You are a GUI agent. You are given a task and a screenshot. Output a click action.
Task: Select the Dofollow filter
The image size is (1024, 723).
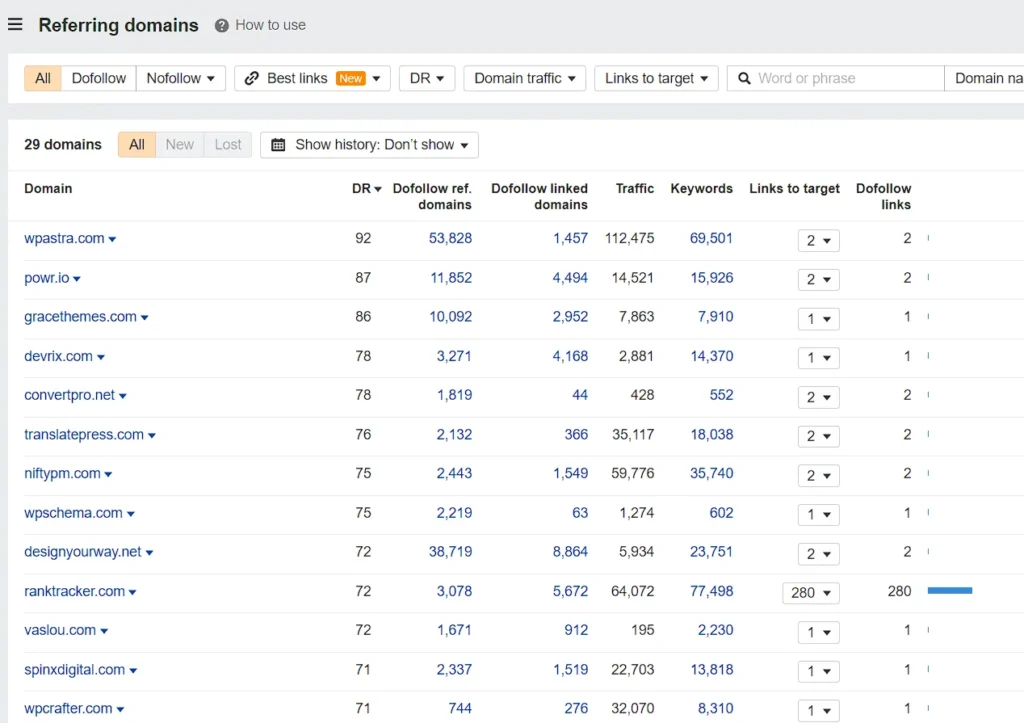click(99, 78)
